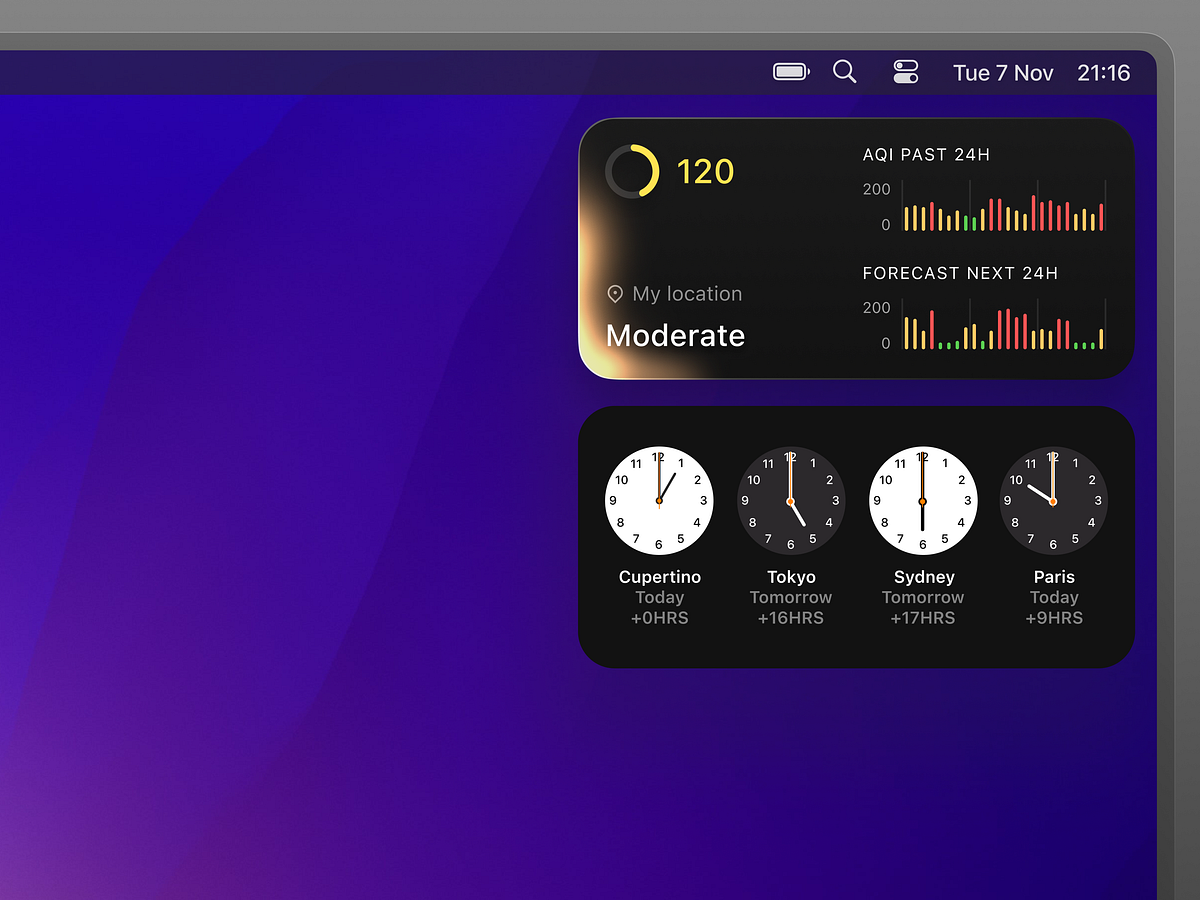Image resolution: width=1200 pixels, height=900 pixels.
Task: Click the Cupertino city label
Action: click(659, 577)
